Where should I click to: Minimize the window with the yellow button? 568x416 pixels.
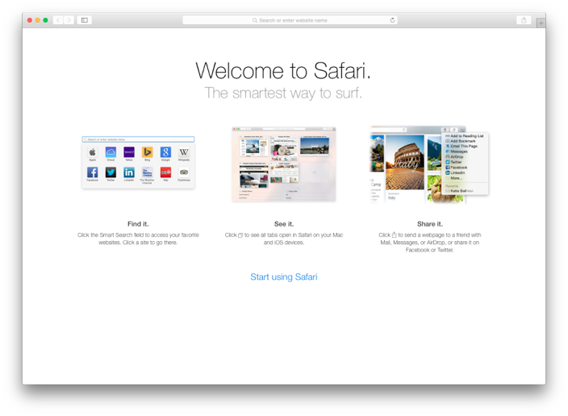coord(37,20)
